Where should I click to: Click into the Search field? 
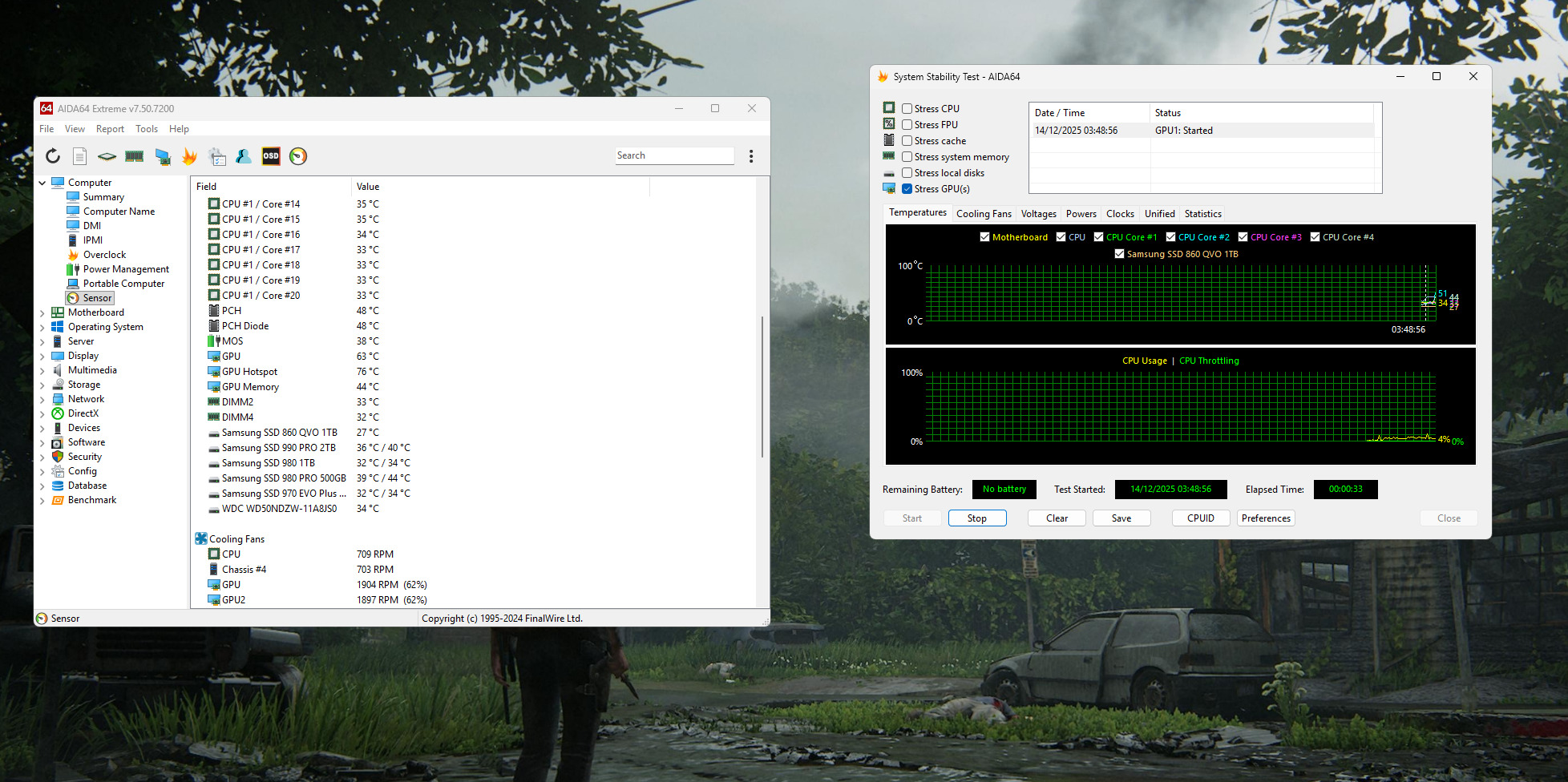(674, 155)
